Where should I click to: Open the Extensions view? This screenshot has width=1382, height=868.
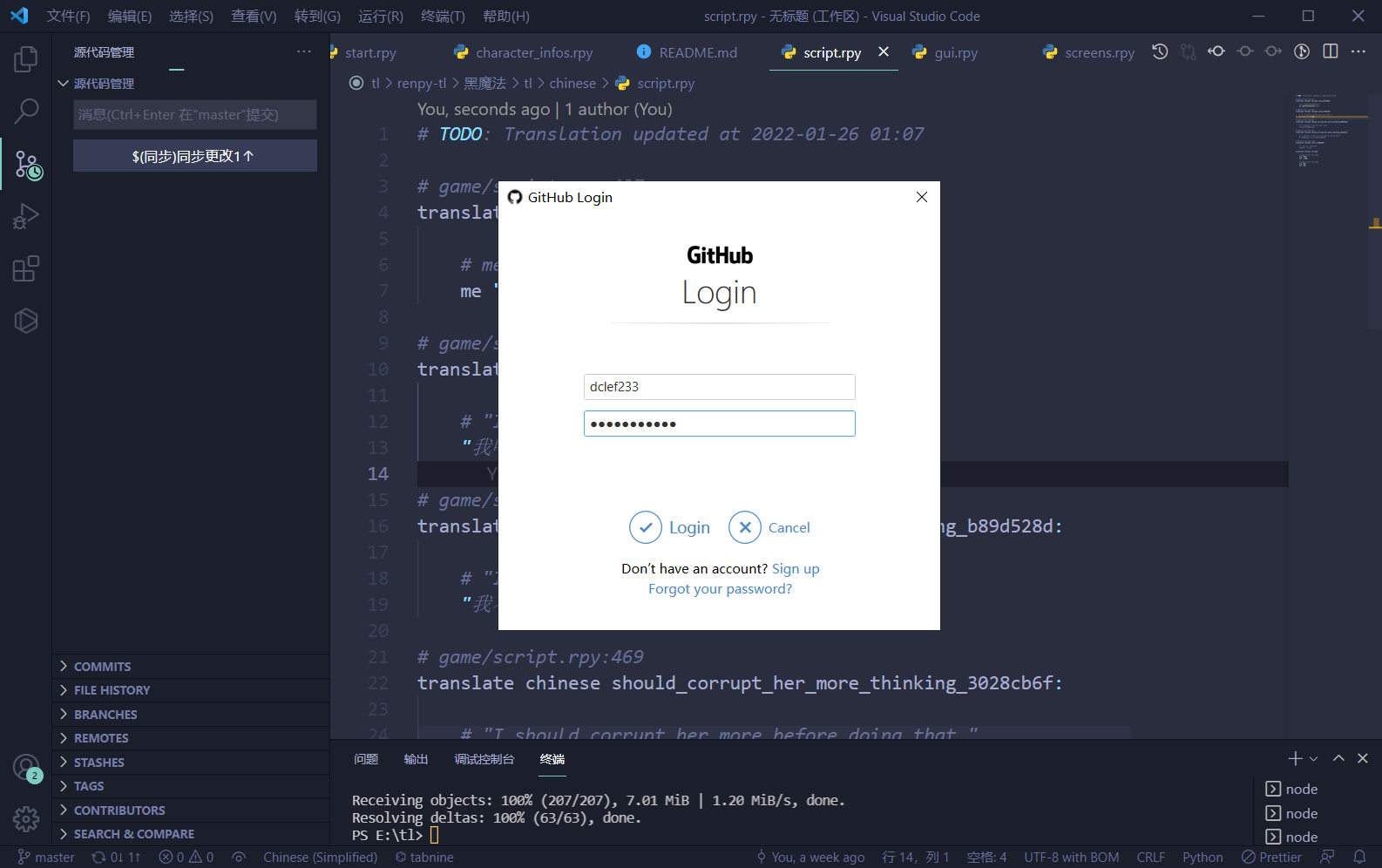click(26, 268)
